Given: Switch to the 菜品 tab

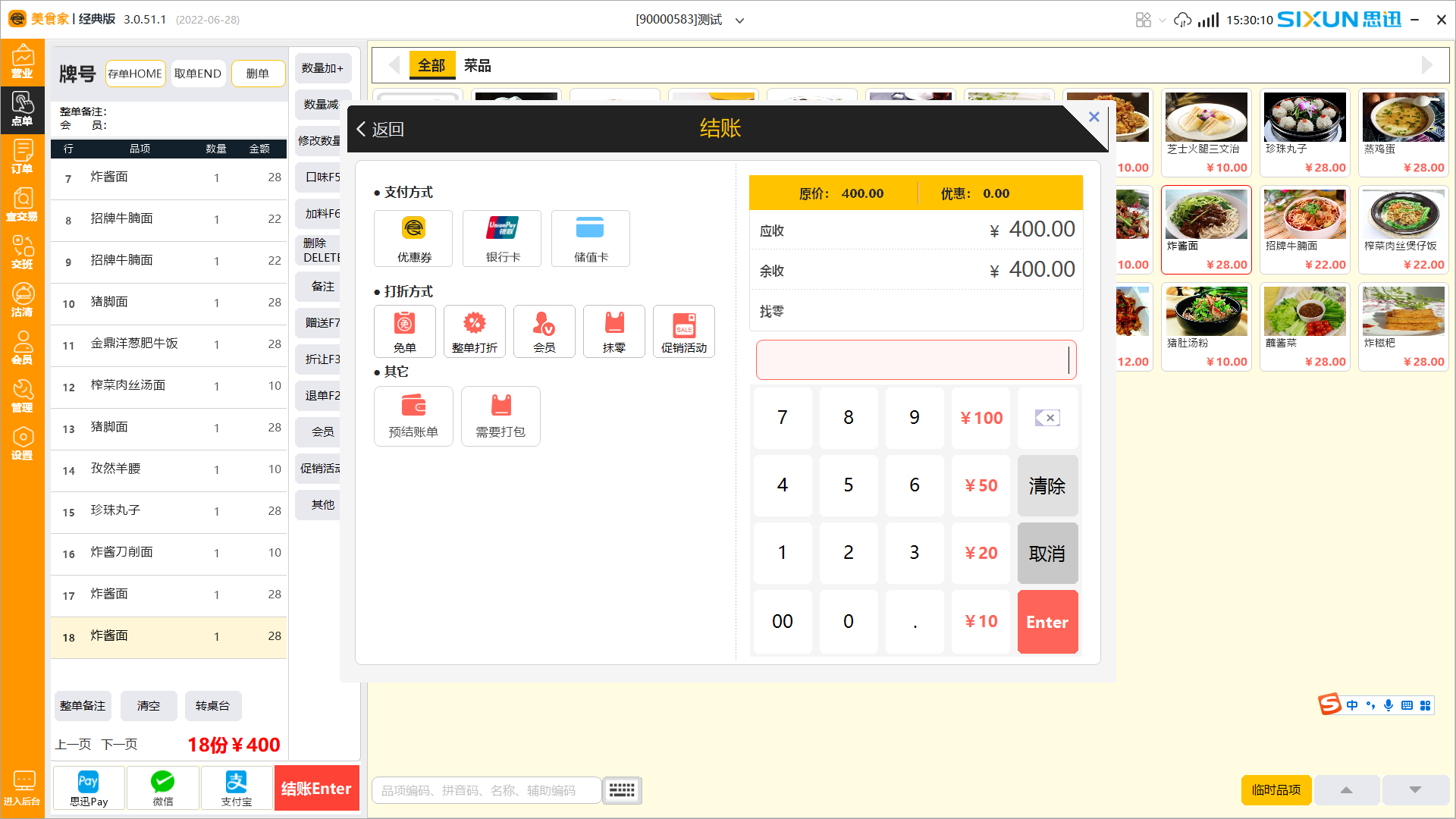Looking at the screenshot, I should pyautogui.click(x=477, y=65).
